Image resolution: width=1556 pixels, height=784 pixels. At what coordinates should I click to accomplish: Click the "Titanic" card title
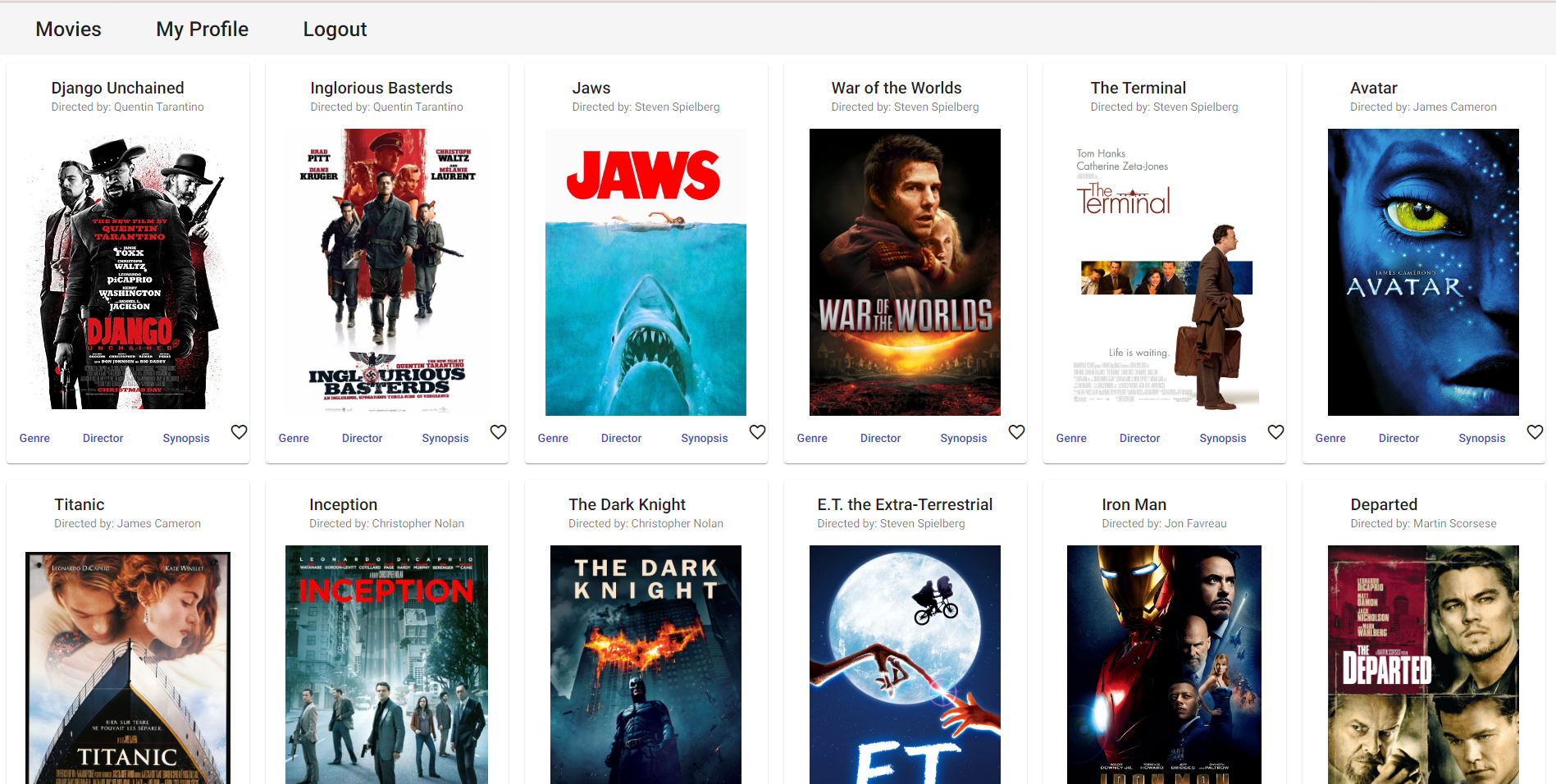click(x=80, y=504)
